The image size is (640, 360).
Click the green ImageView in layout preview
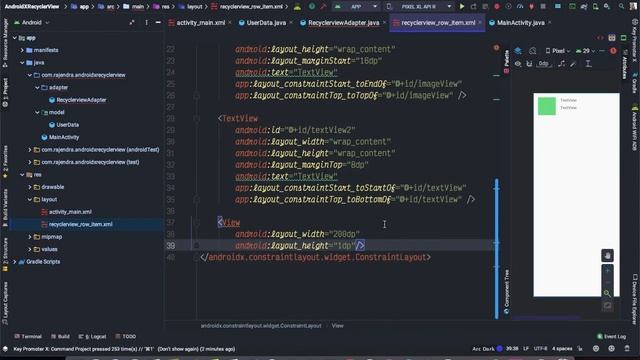point(547,106)
